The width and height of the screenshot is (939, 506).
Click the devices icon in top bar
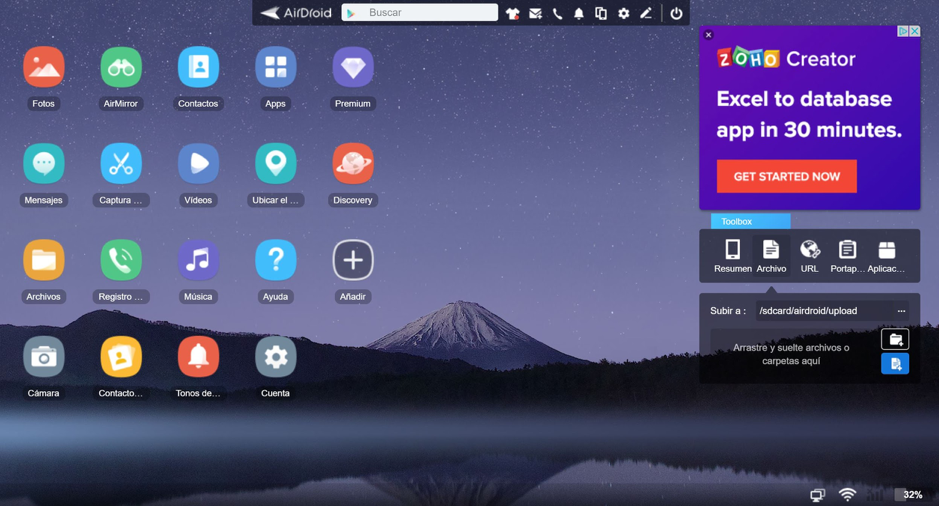(601, 13)
